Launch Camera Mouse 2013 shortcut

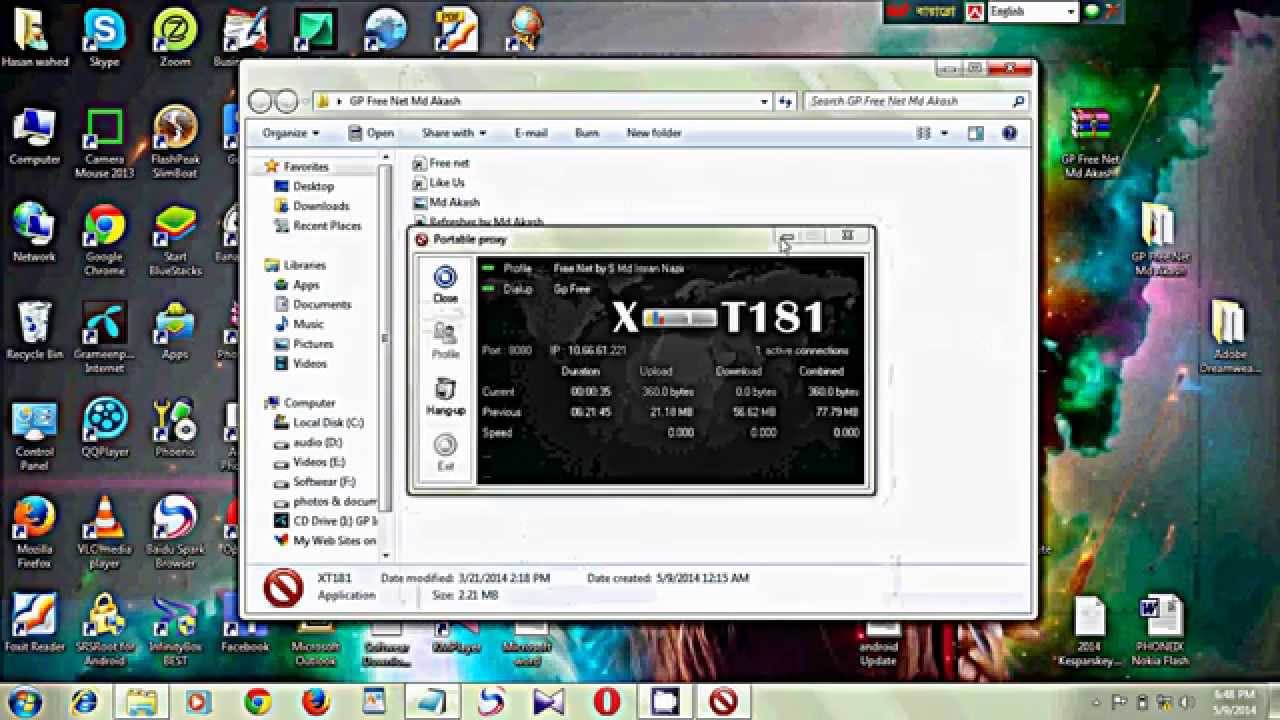[104, 143]
